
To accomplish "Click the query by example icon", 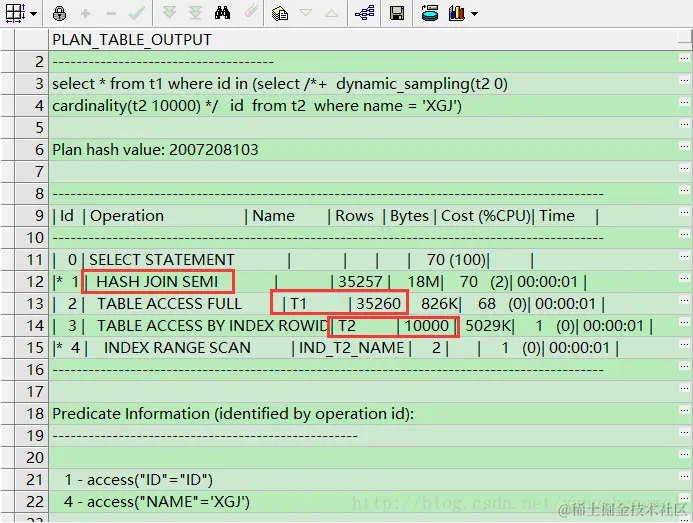I will tap(280, 14).
